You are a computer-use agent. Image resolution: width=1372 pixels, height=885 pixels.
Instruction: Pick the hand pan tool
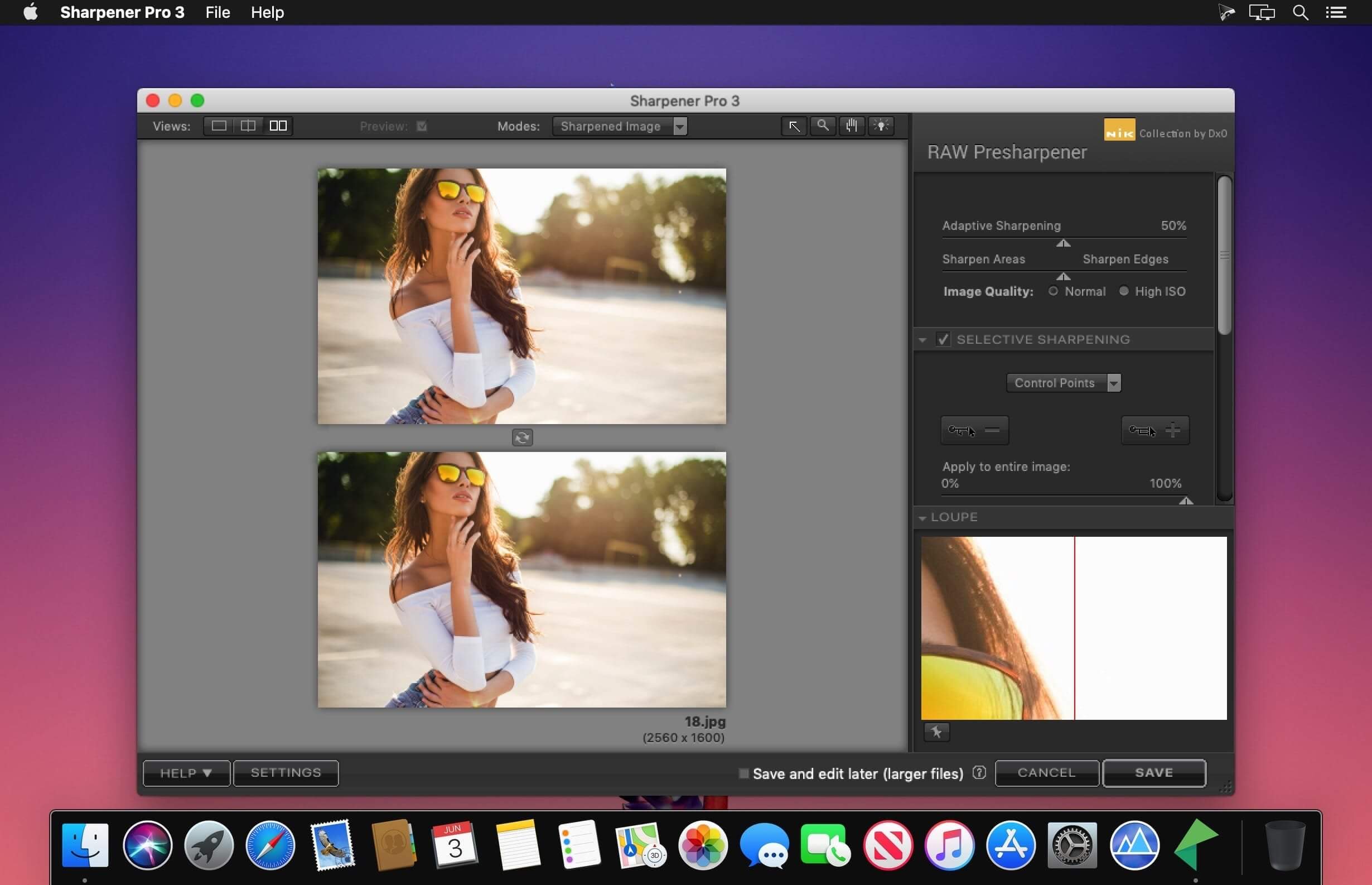[852, 126]
